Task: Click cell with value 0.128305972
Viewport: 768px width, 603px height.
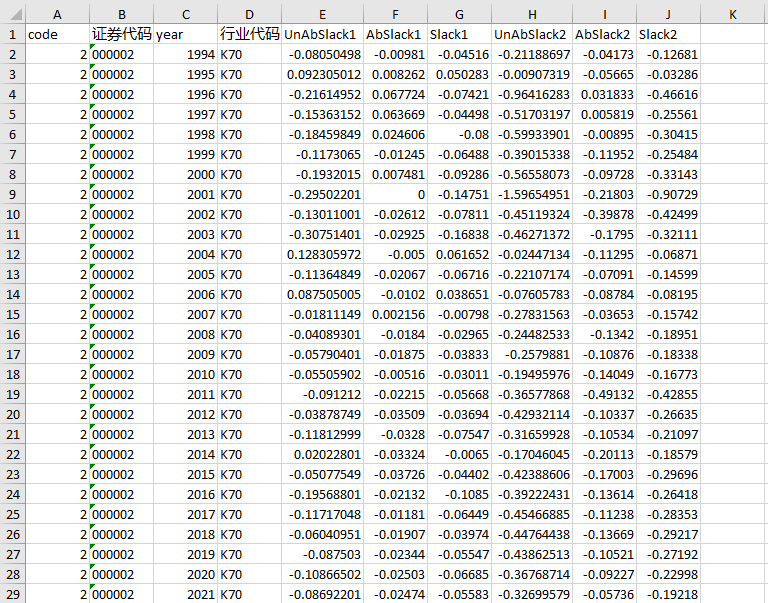Action: click(322, 255)
